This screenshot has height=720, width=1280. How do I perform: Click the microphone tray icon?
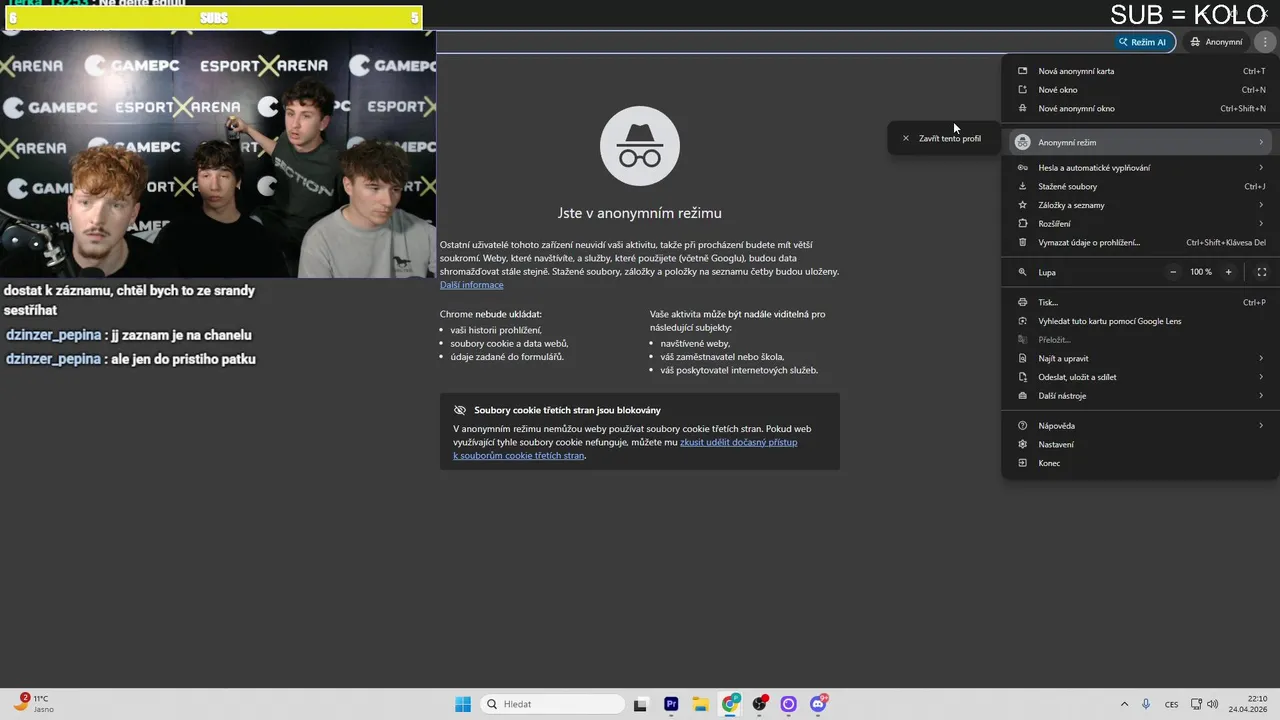point(1146,704)
